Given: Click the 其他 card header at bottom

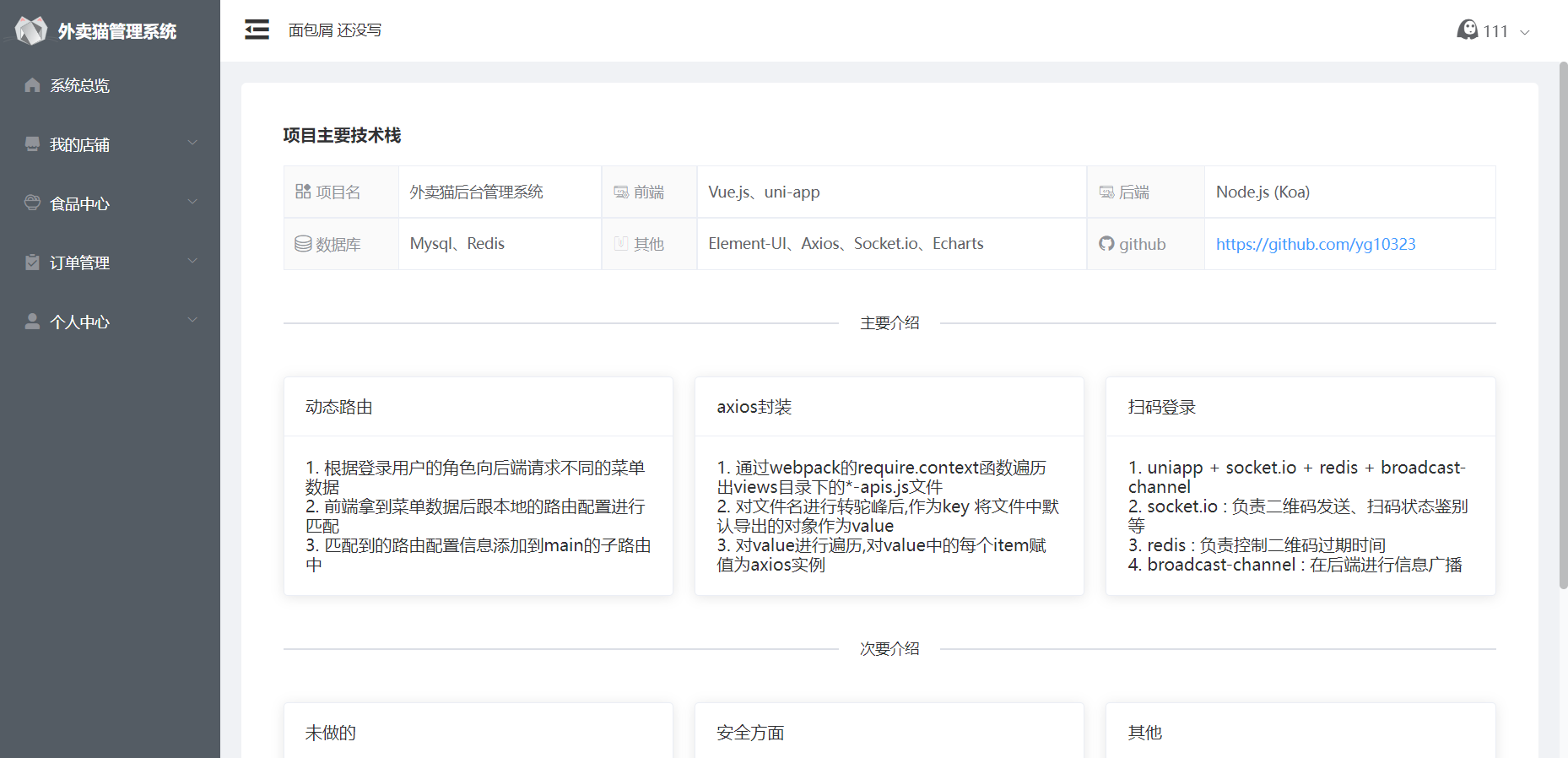Looking at the screenshot, I should pyautogui.click(x=1300, y=733).
